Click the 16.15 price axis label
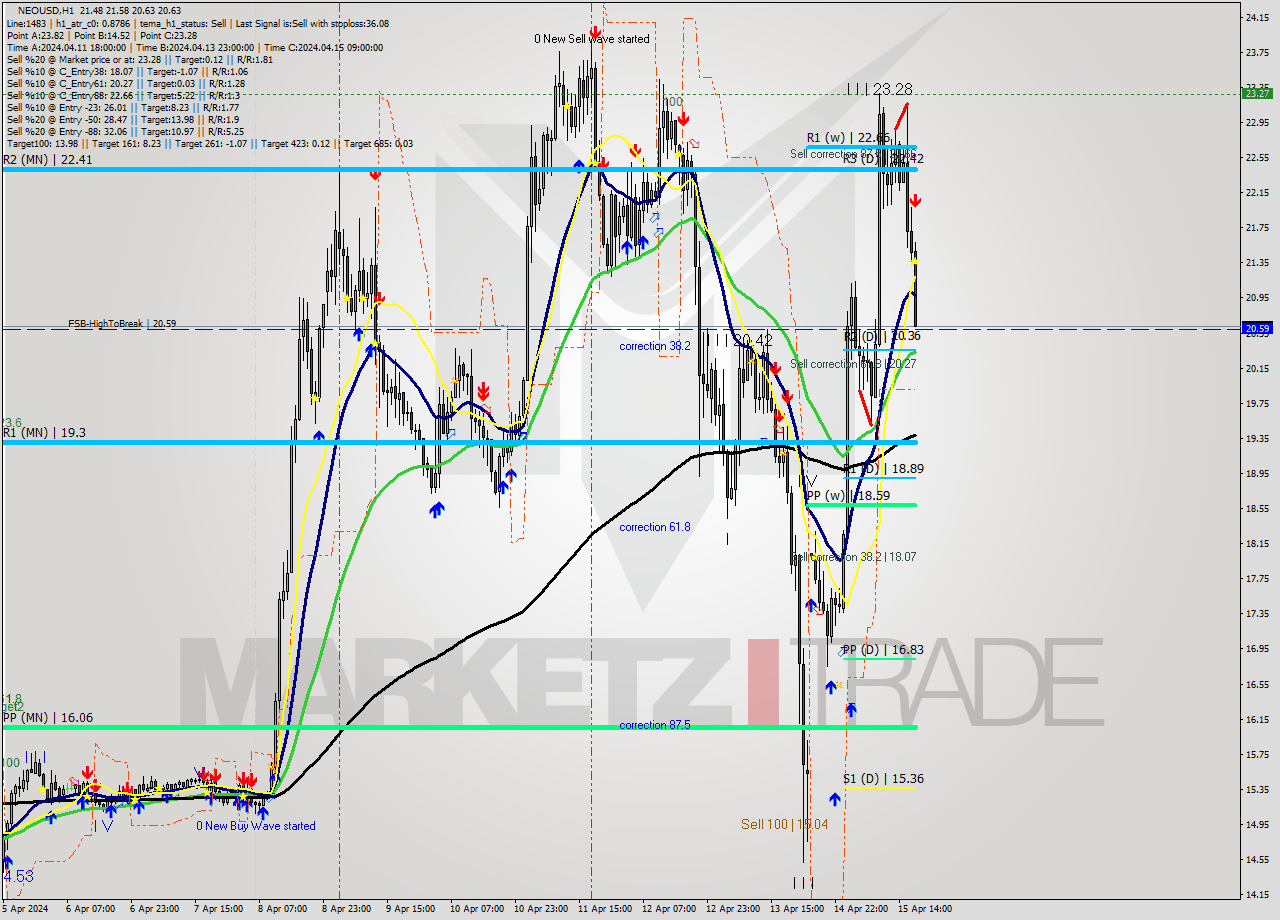The width and height of the screenshot is (1280, 920). (x=1258, y=719)
